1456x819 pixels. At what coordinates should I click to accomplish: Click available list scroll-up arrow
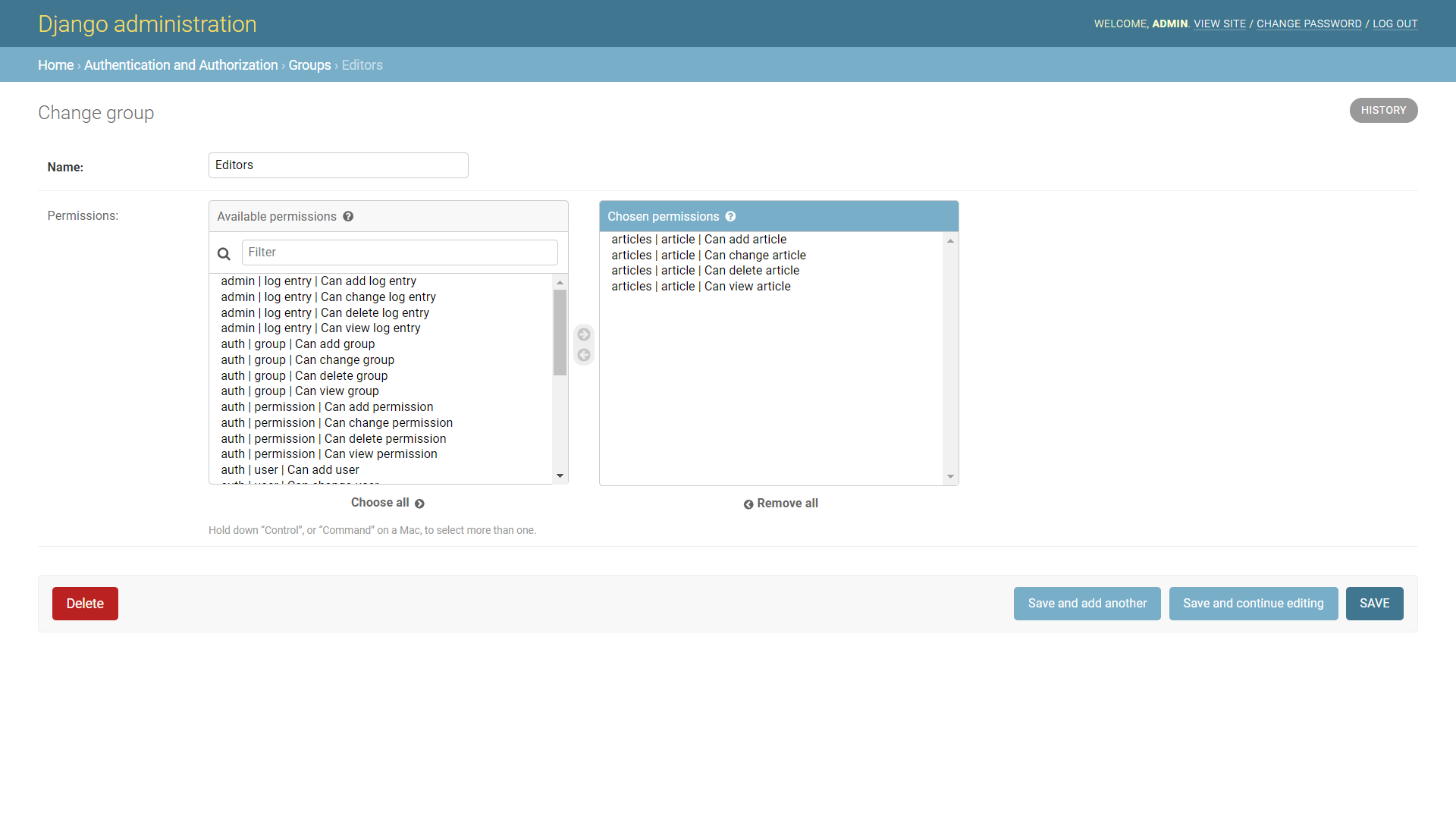(x=560, y=282)
